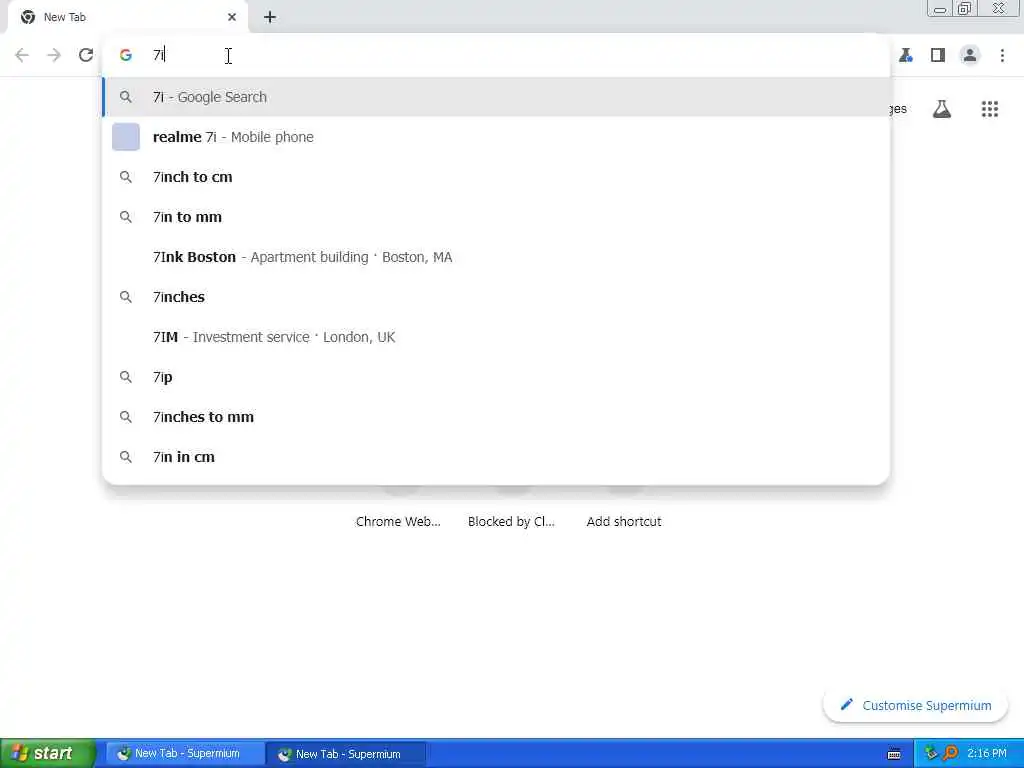Select the New Tab browser tab
1024x768 pixels.
(x=128, y=17)
